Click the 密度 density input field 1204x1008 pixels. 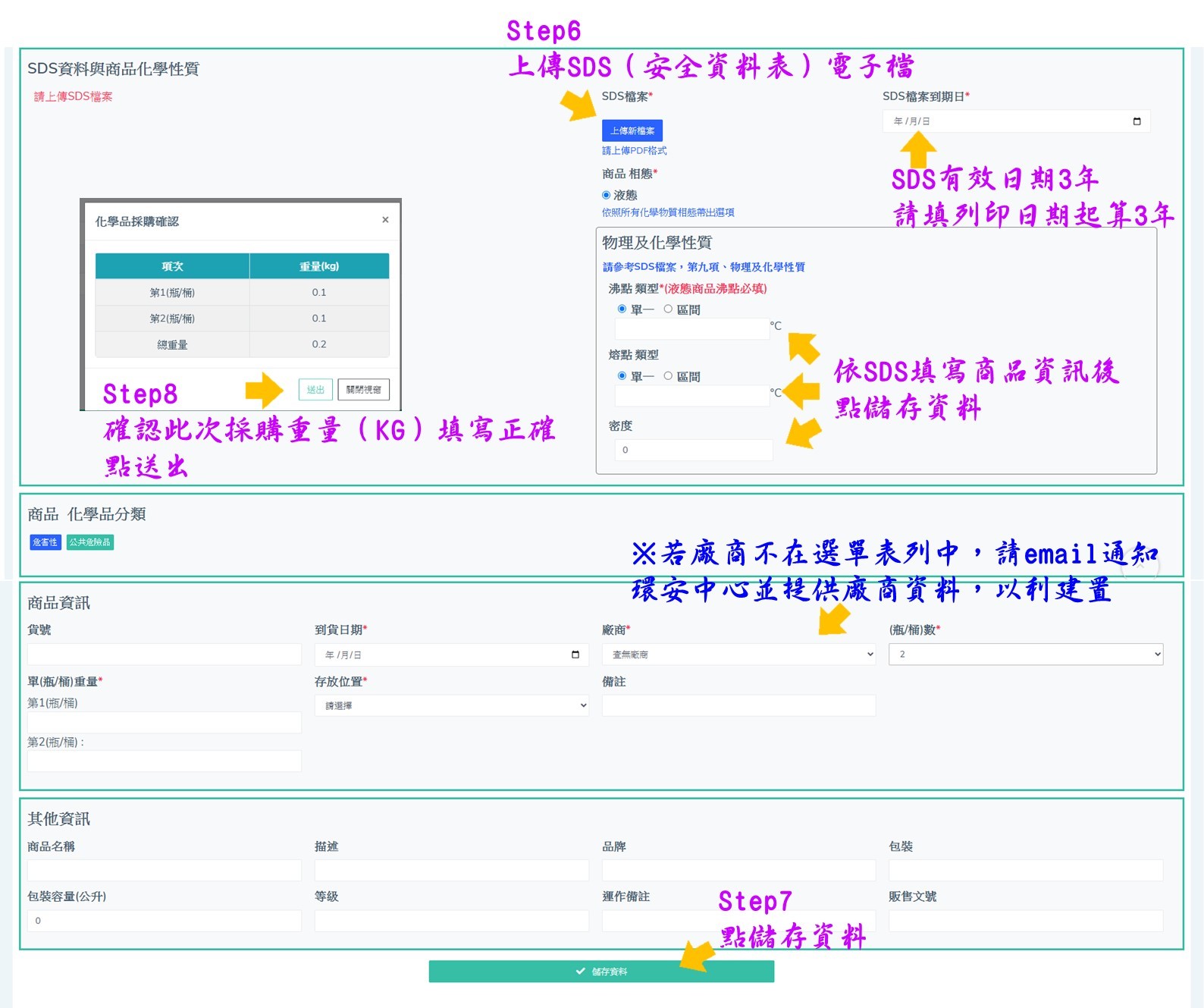(x=694, y=450)
